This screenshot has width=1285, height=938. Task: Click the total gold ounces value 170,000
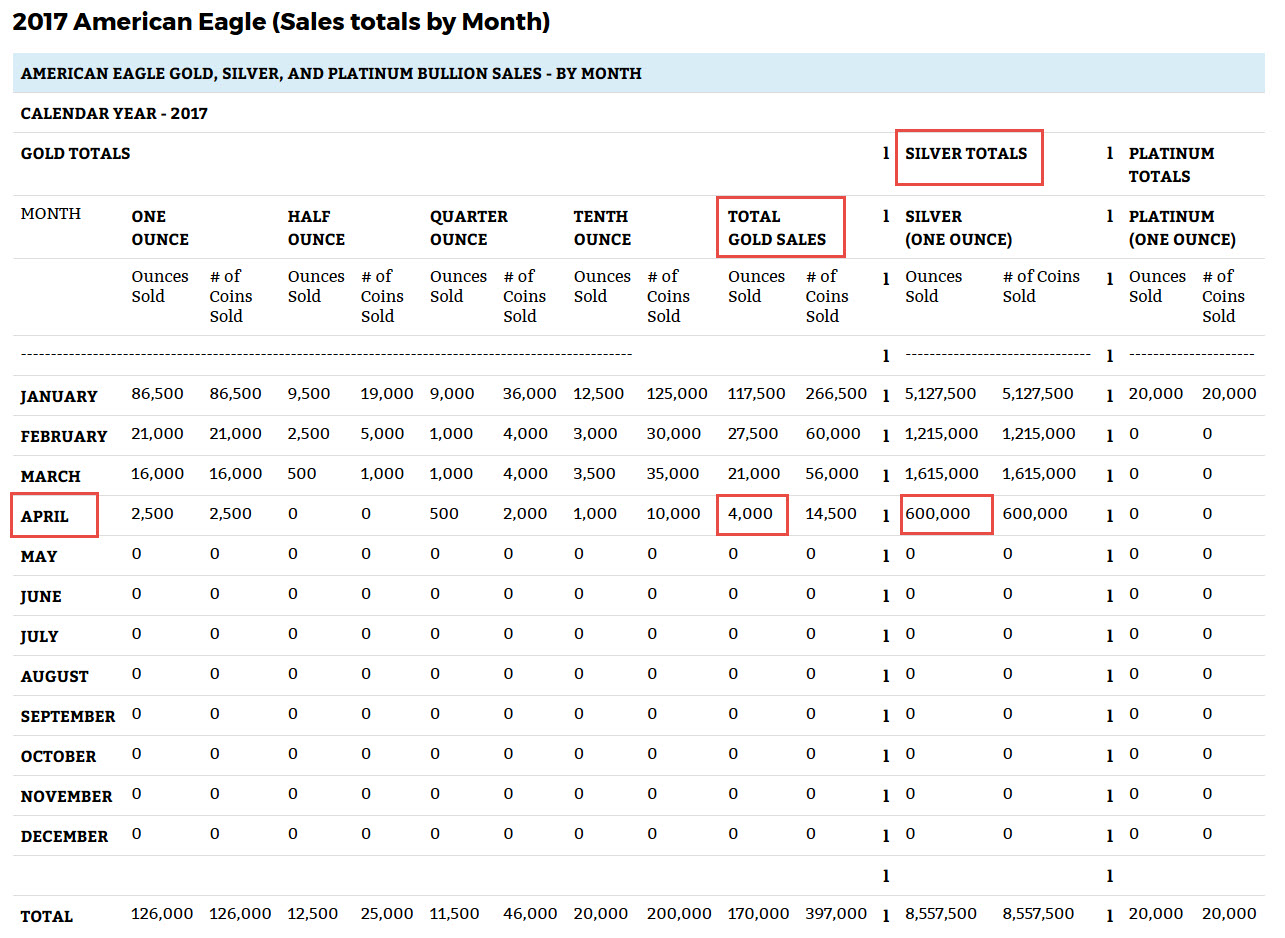tap(759, 914)
